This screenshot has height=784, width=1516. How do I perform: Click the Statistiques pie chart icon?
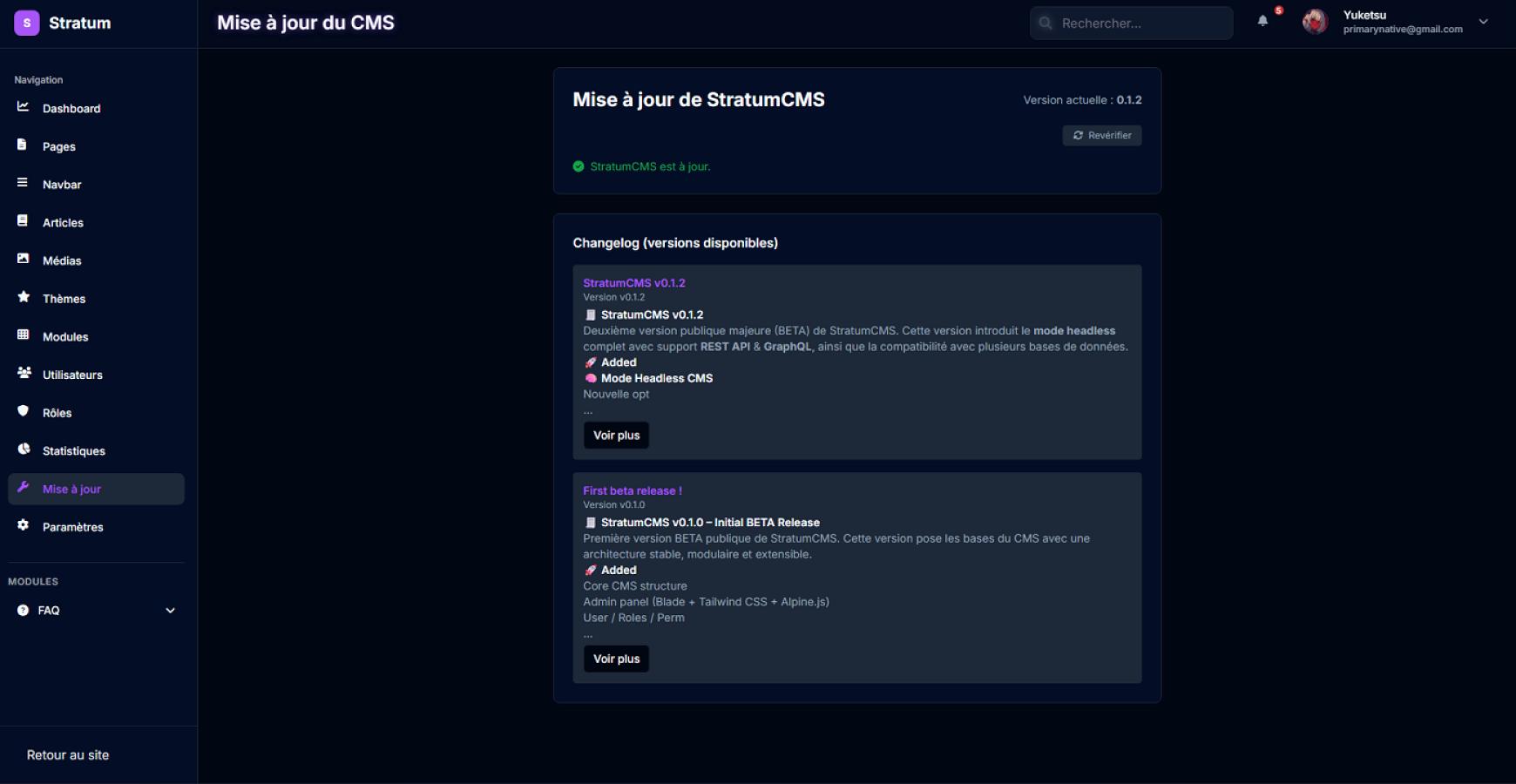24,449
